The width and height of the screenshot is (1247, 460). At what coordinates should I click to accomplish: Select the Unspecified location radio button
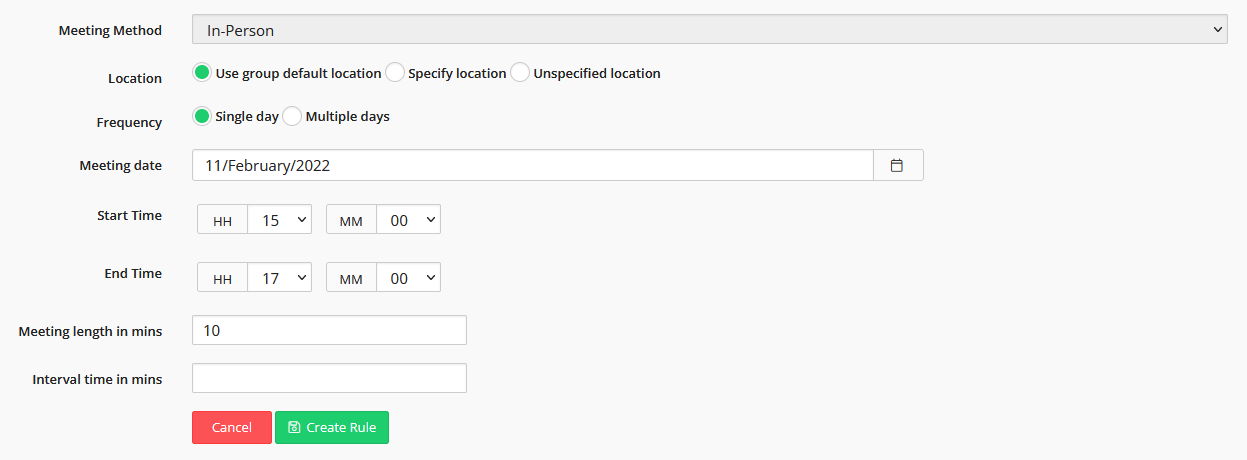pyautogui.click(x=520, y=73)
